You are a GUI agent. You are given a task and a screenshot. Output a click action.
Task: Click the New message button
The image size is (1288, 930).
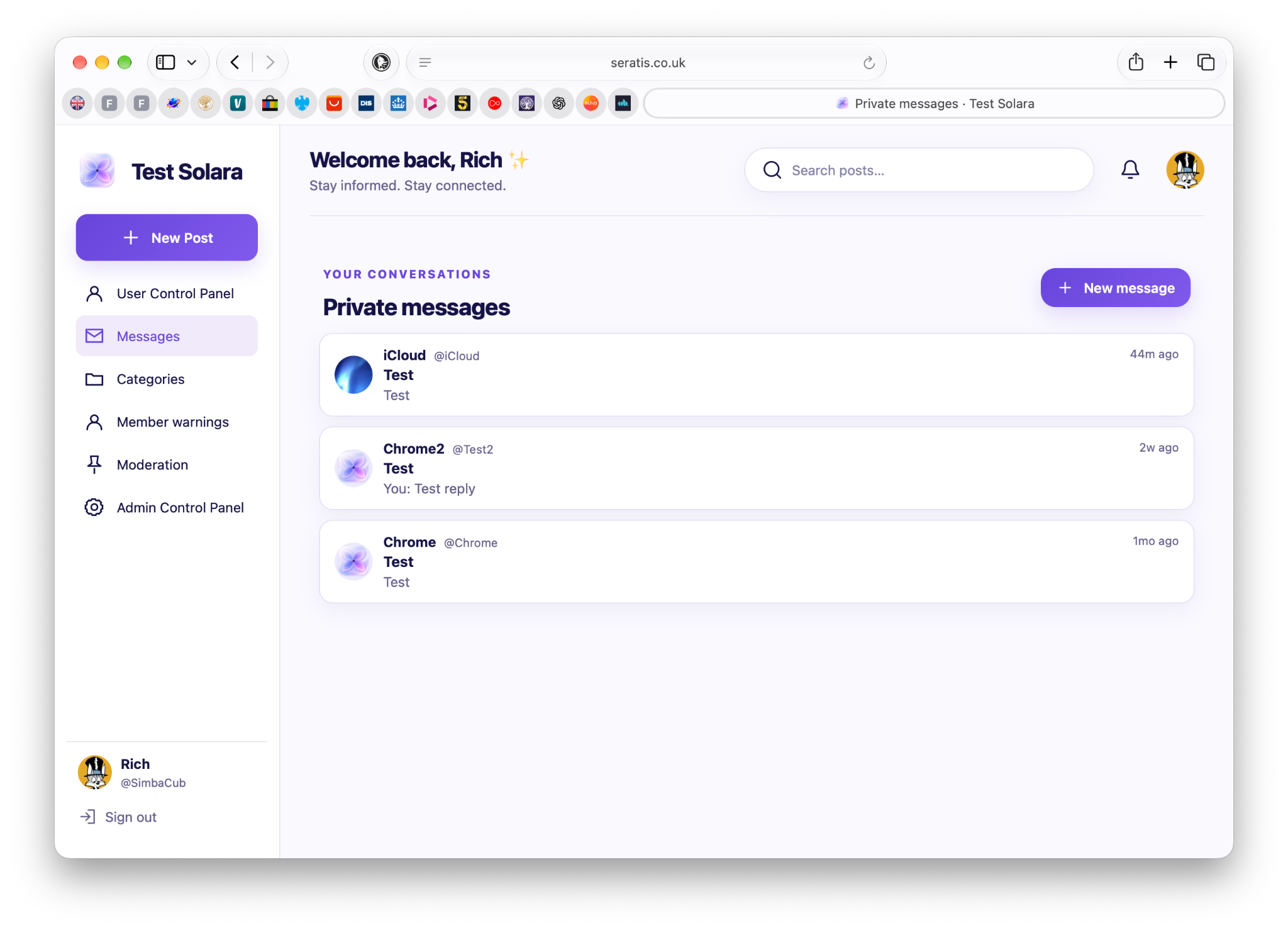[x=1115, y=288]
